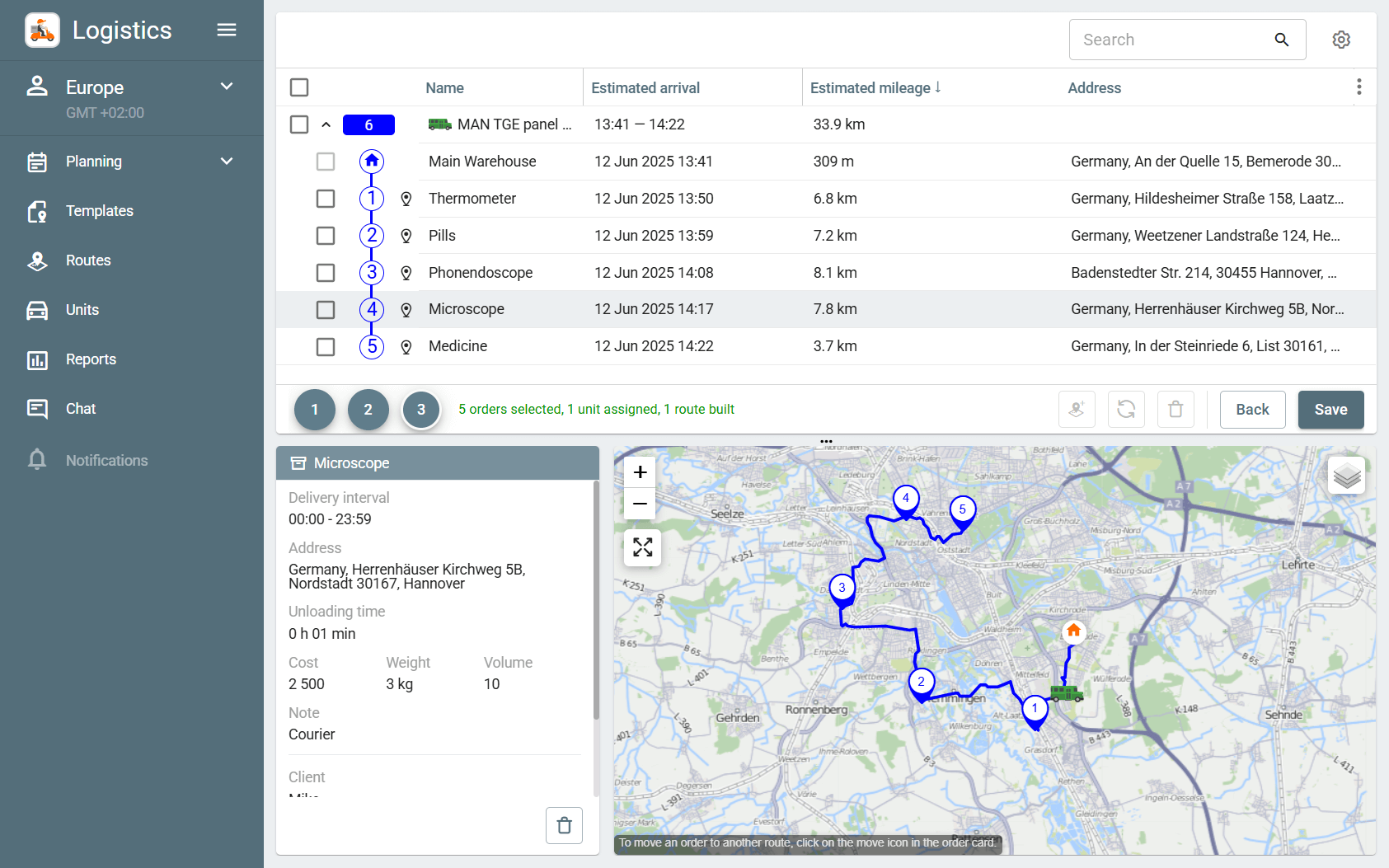Open the Reports section
Viewport: 1389px width, 868px height.
coord(91,359)
